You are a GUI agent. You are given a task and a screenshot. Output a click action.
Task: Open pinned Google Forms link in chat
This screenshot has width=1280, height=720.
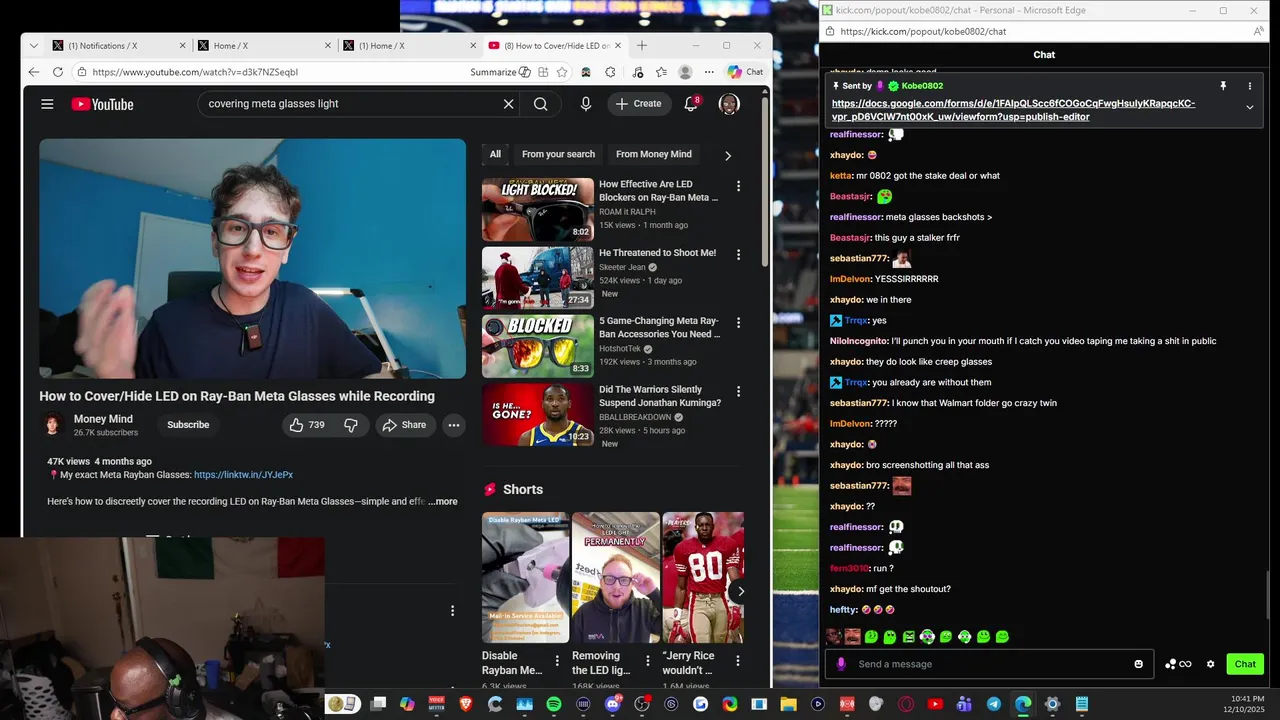click(1013, 110)
